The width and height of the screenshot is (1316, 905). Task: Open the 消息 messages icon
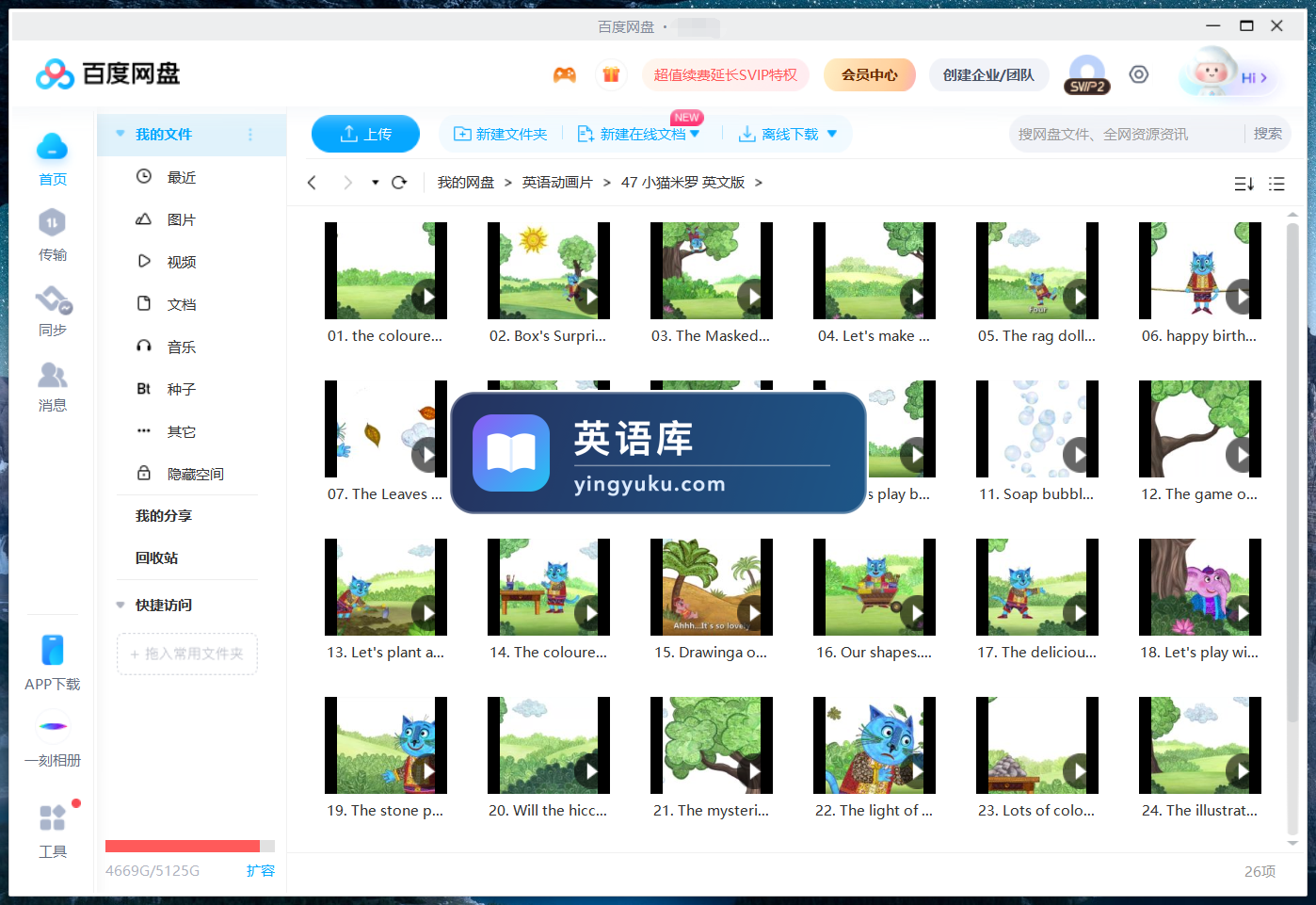tap(53, 375)
